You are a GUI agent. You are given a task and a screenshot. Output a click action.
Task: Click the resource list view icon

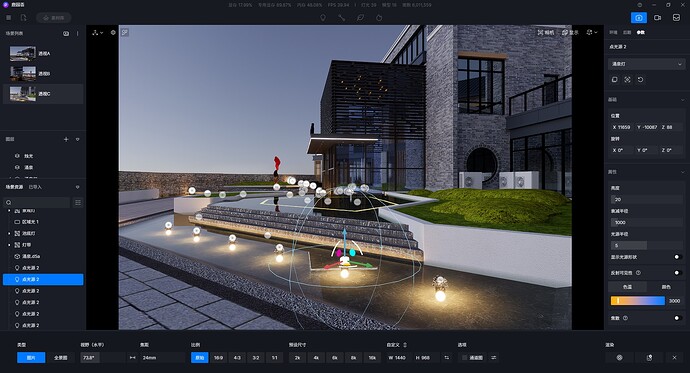78,202
